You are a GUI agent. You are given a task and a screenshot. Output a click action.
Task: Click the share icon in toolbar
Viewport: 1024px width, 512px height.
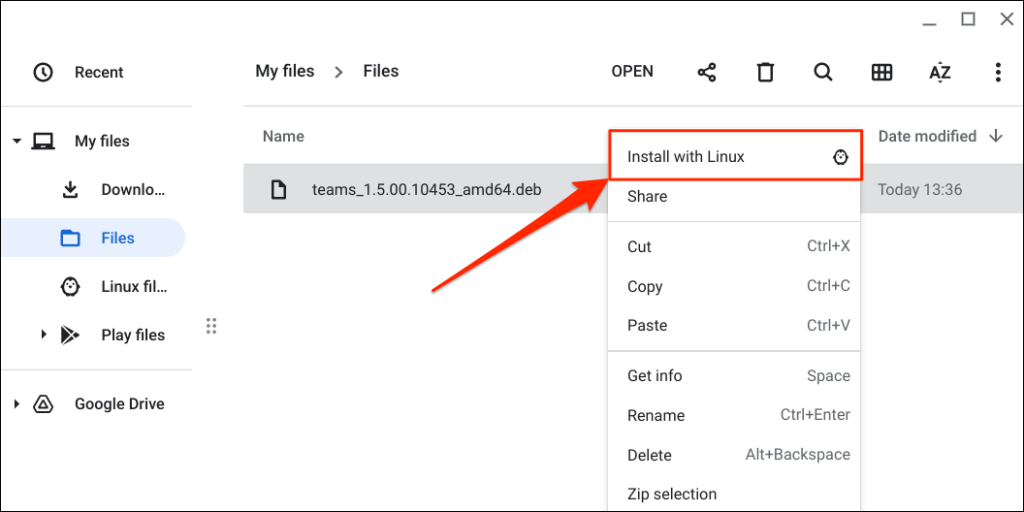point(707,72)
